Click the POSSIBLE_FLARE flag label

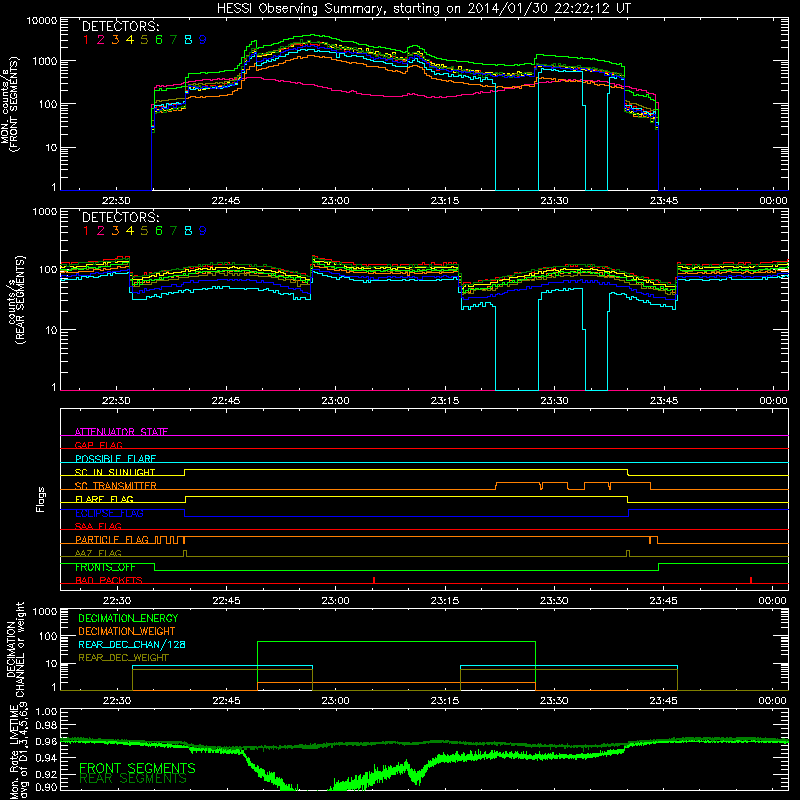pyautogui.click(x=115, y=459)
